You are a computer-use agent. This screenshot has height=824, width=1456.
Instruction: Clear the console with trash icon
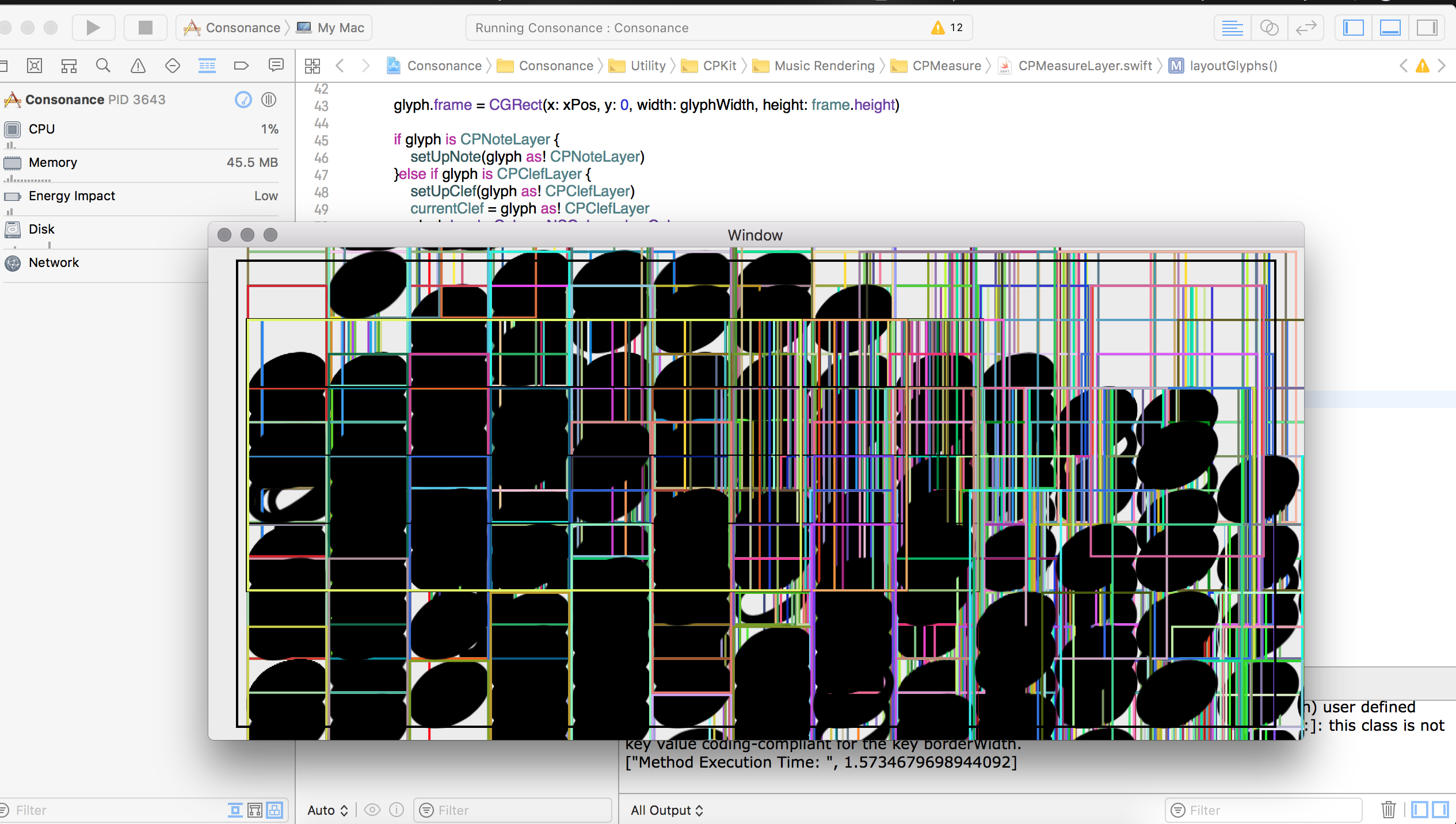[1388, 810]
